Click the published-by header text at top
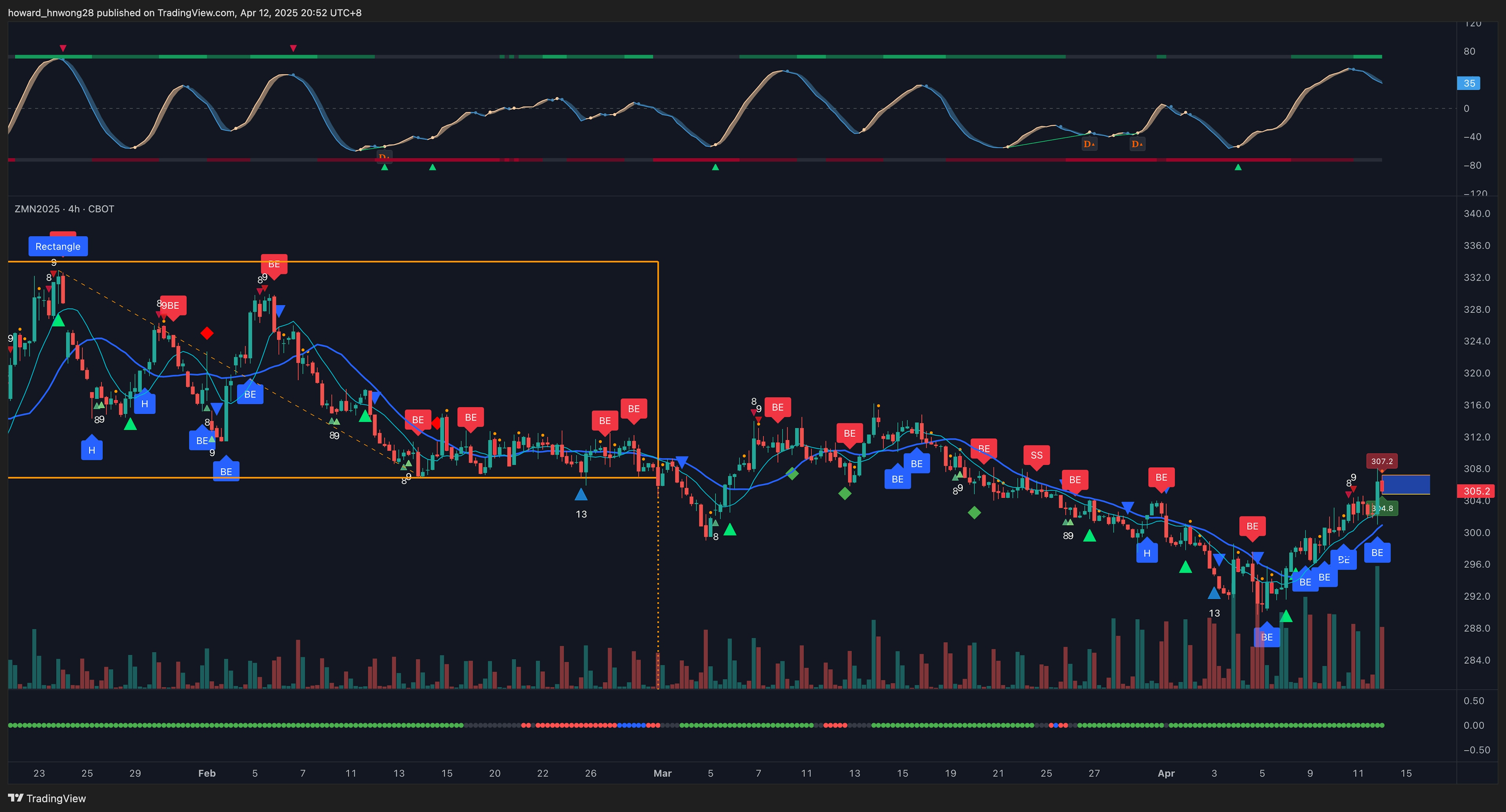This screenshot has width=1506, height=812. pyautogui.click(x=184, y=12)
